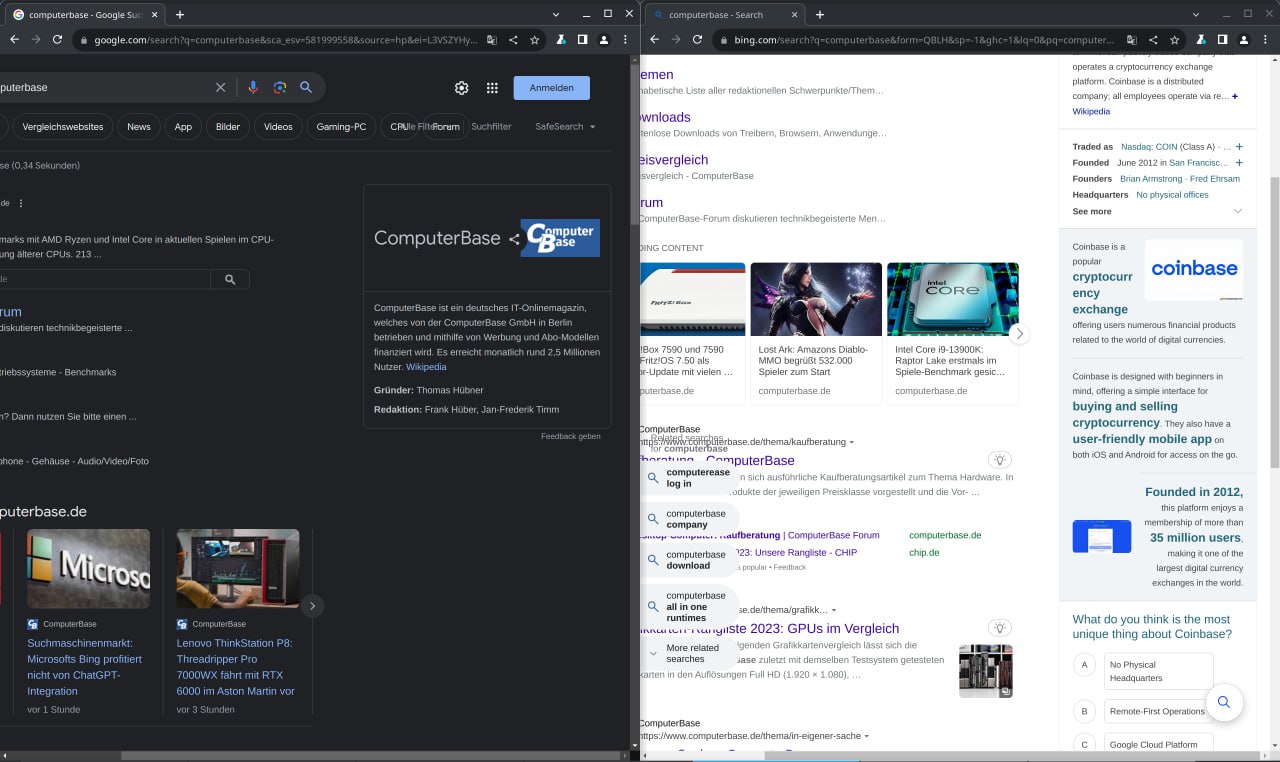Open Chrome three-dot menu in Google window
The height and width of the screenshot is (762, 1280).
[x=625, y=40]
